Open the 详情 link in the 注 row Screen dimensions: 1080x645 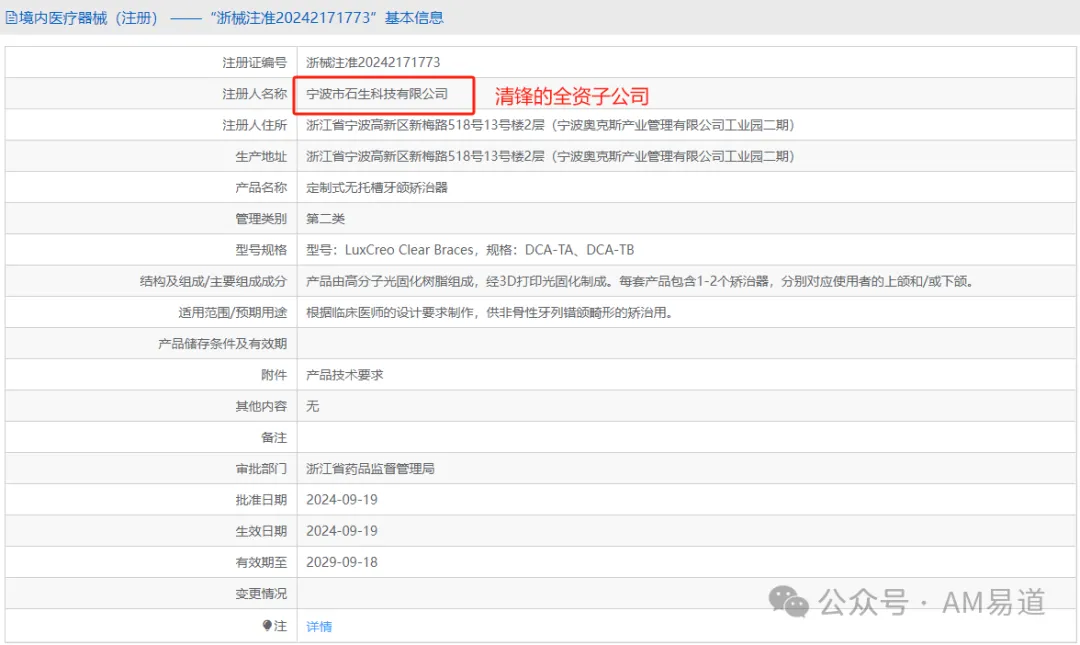319,626
